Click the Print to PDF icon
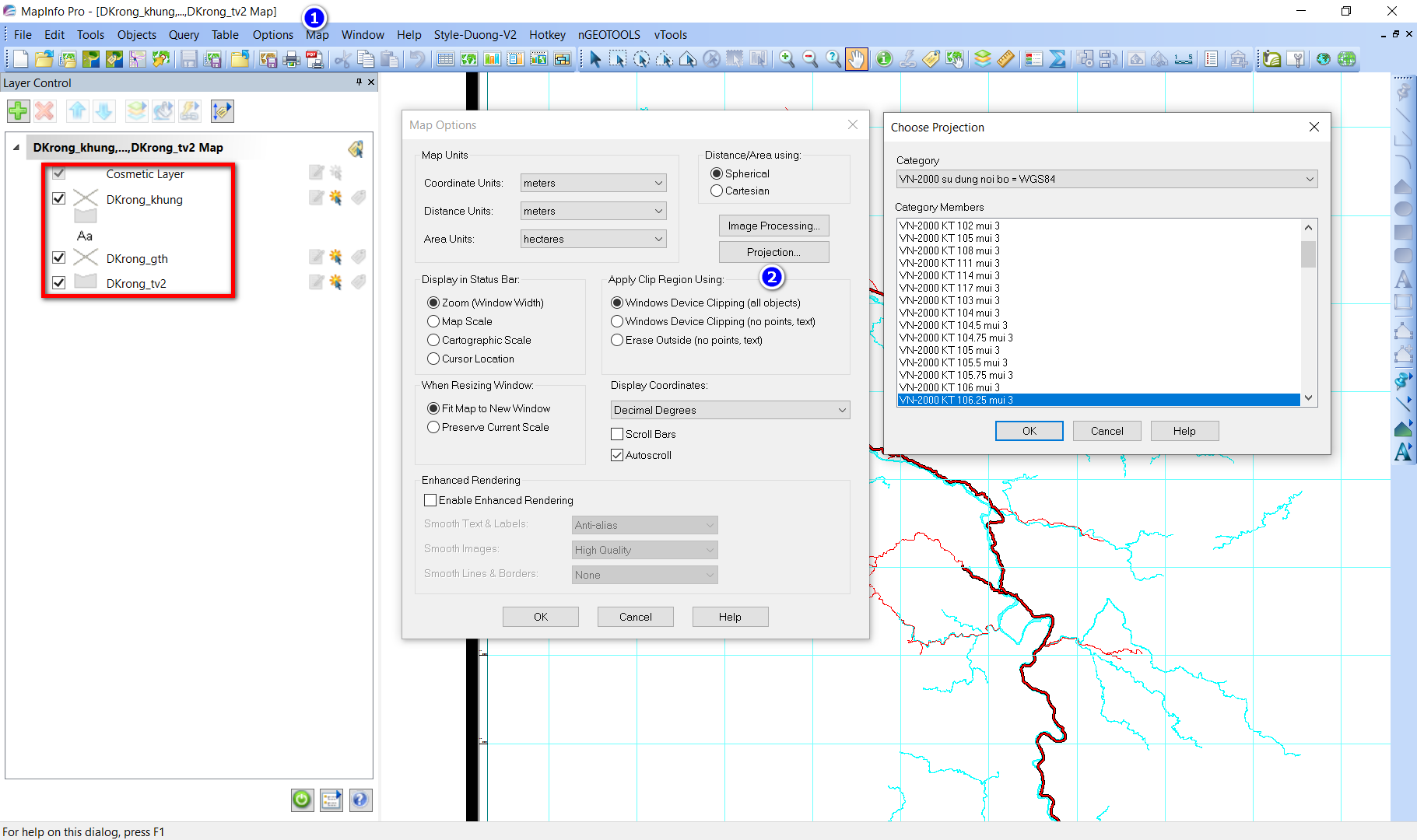 click(x=315, y=59)
